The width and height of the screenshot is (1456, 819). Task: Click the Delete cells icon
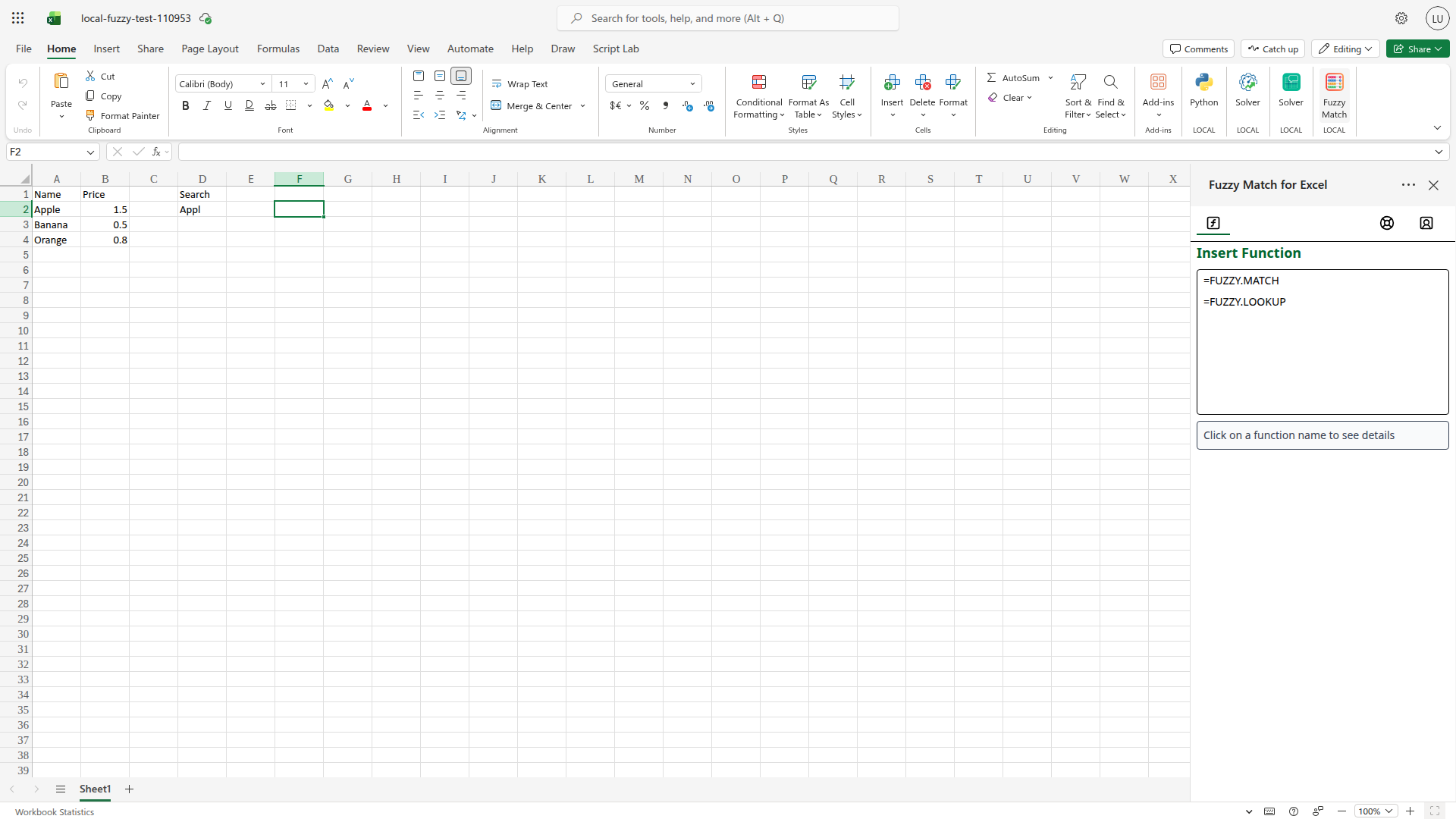coord(922,82)
